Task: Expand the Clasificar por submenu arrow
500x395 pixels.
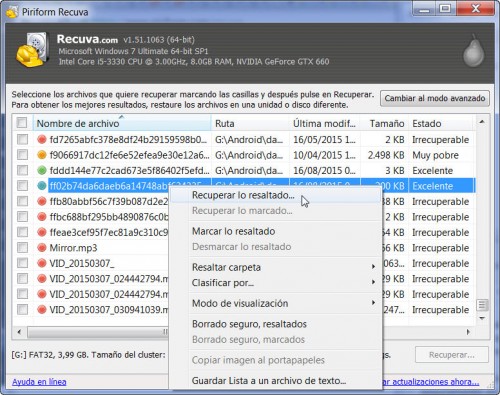Action: click(373, 282)
